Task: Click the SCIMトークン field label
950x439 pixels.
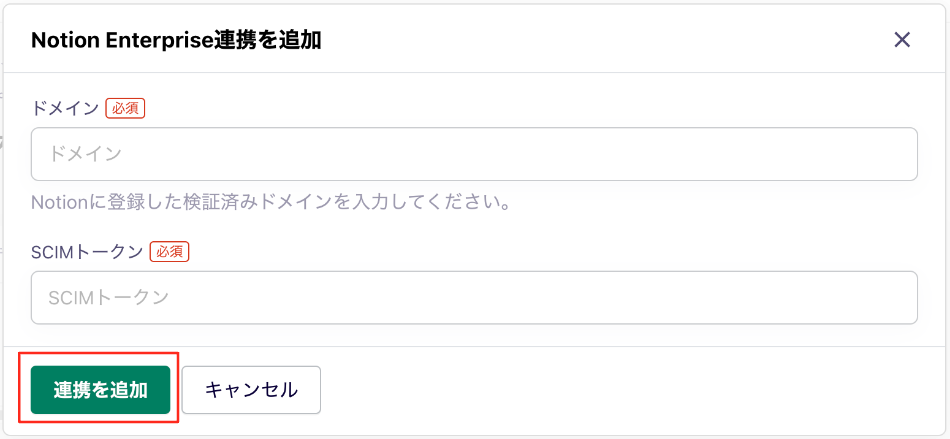Action: (x=87, y=252)
